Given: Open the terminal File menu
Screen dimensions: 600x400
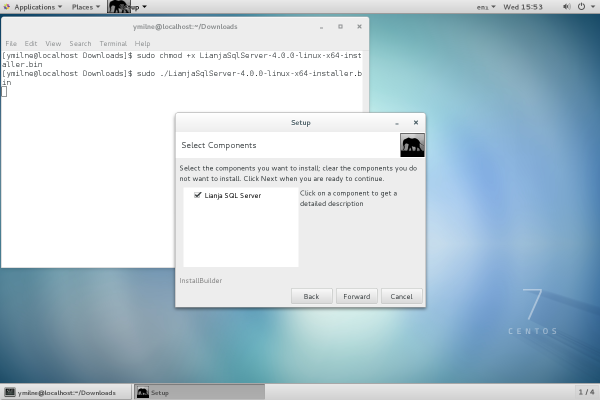Looking at the screenshot, I should point(11,44).
